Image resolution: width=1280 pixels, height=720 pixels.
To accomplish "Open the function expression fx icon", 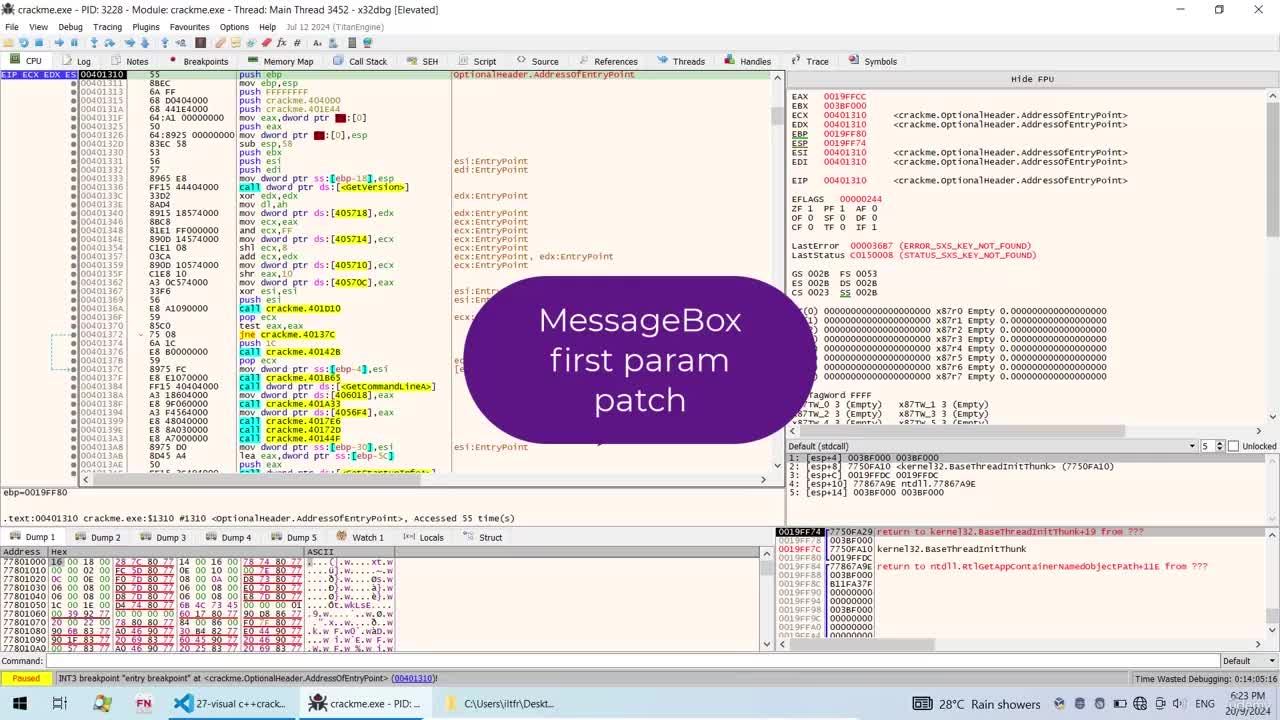I will 282,43.
